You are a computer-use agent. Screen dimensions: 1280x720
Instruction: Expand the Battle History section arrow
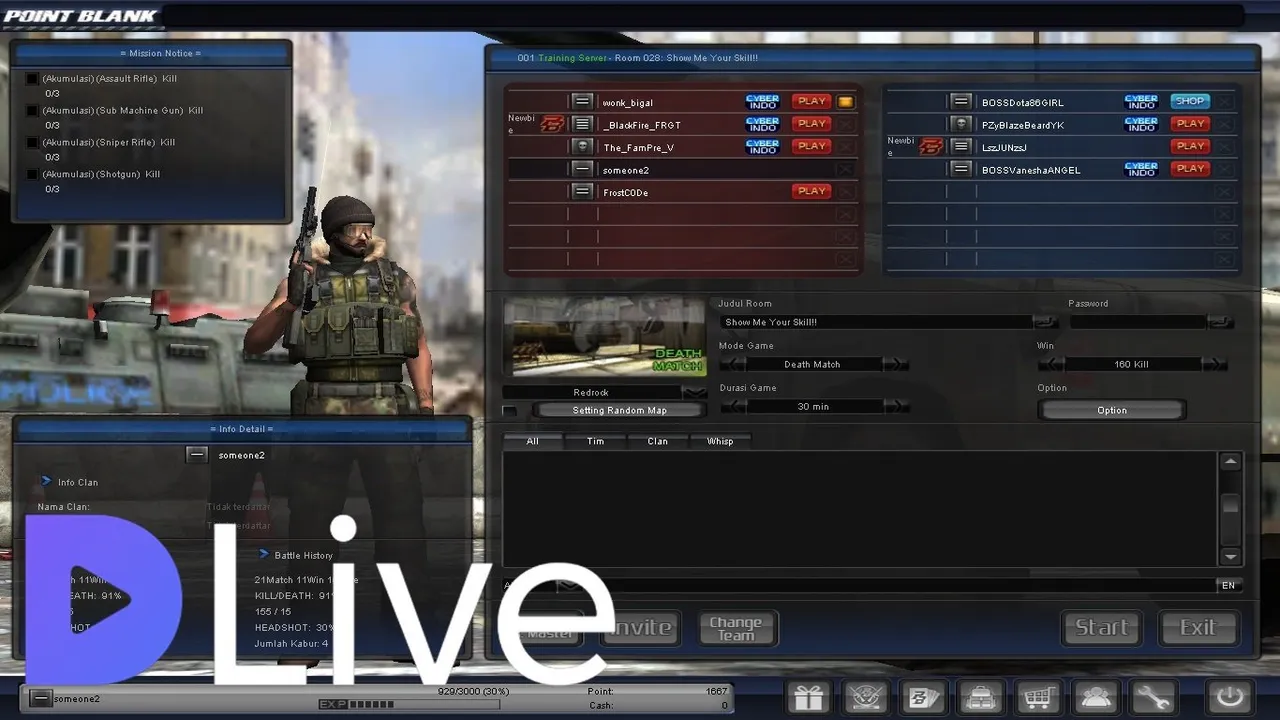pyautogui.click(x=264, y=554)
